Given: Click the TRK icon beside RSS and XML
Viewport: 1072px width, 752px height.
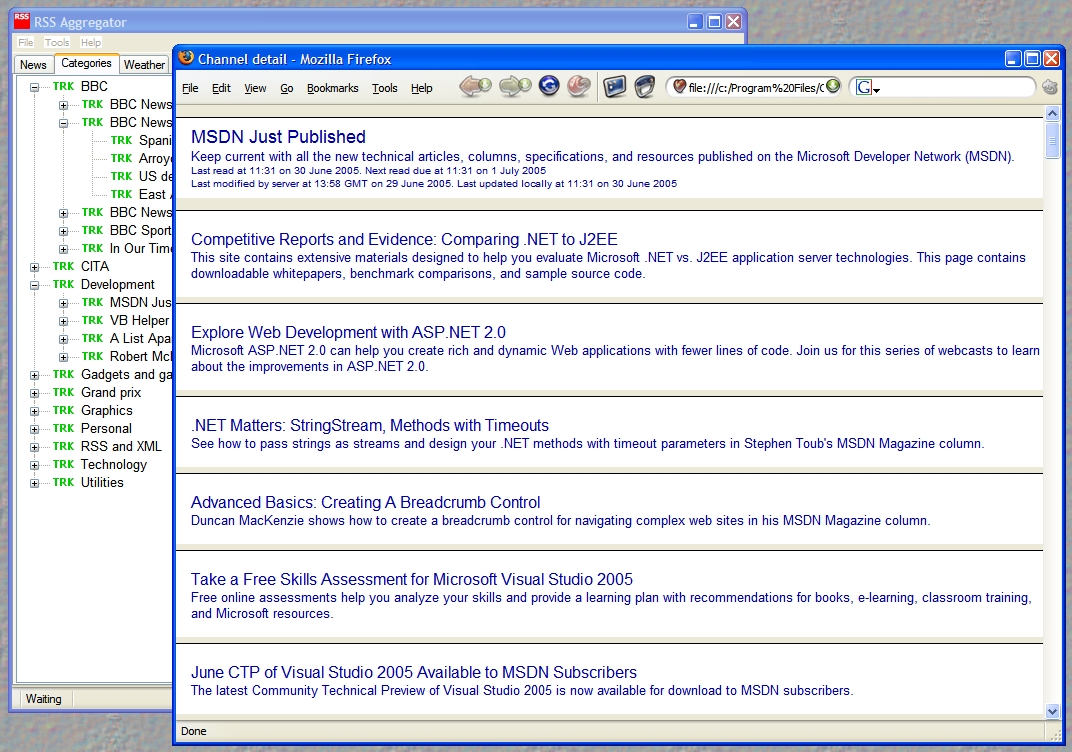Looking at the screenshot, I should (64, 446).
